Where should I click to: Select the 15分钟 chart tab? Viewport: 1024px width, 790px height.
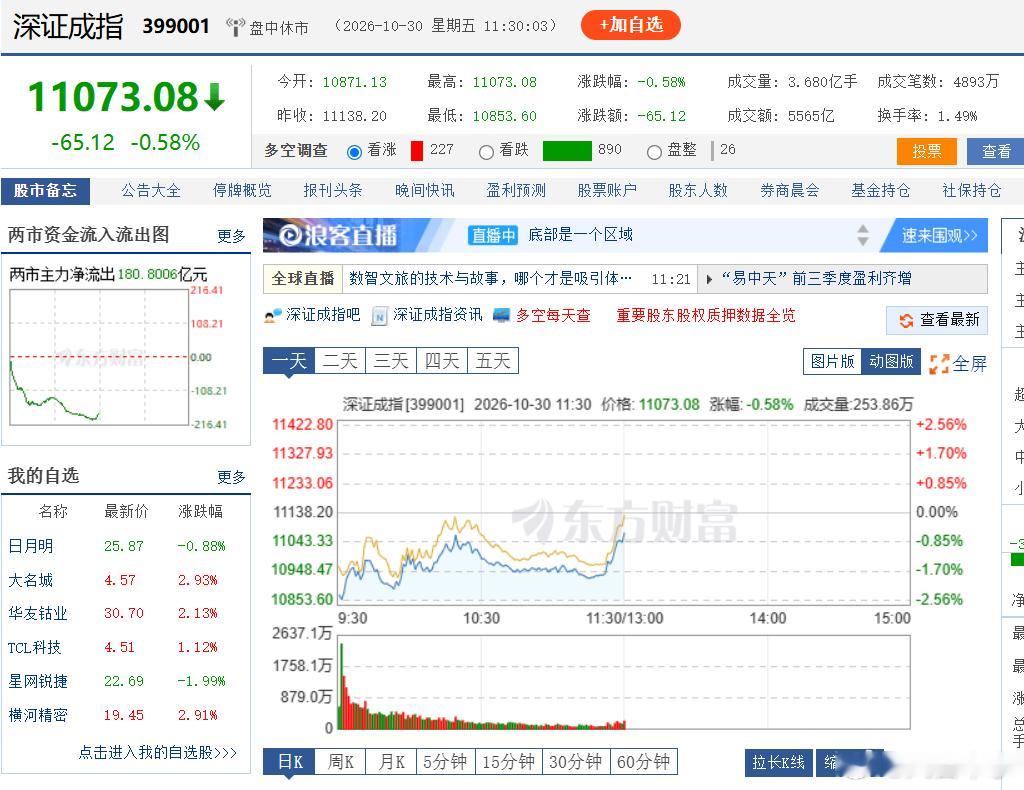[x=509, y=762]
